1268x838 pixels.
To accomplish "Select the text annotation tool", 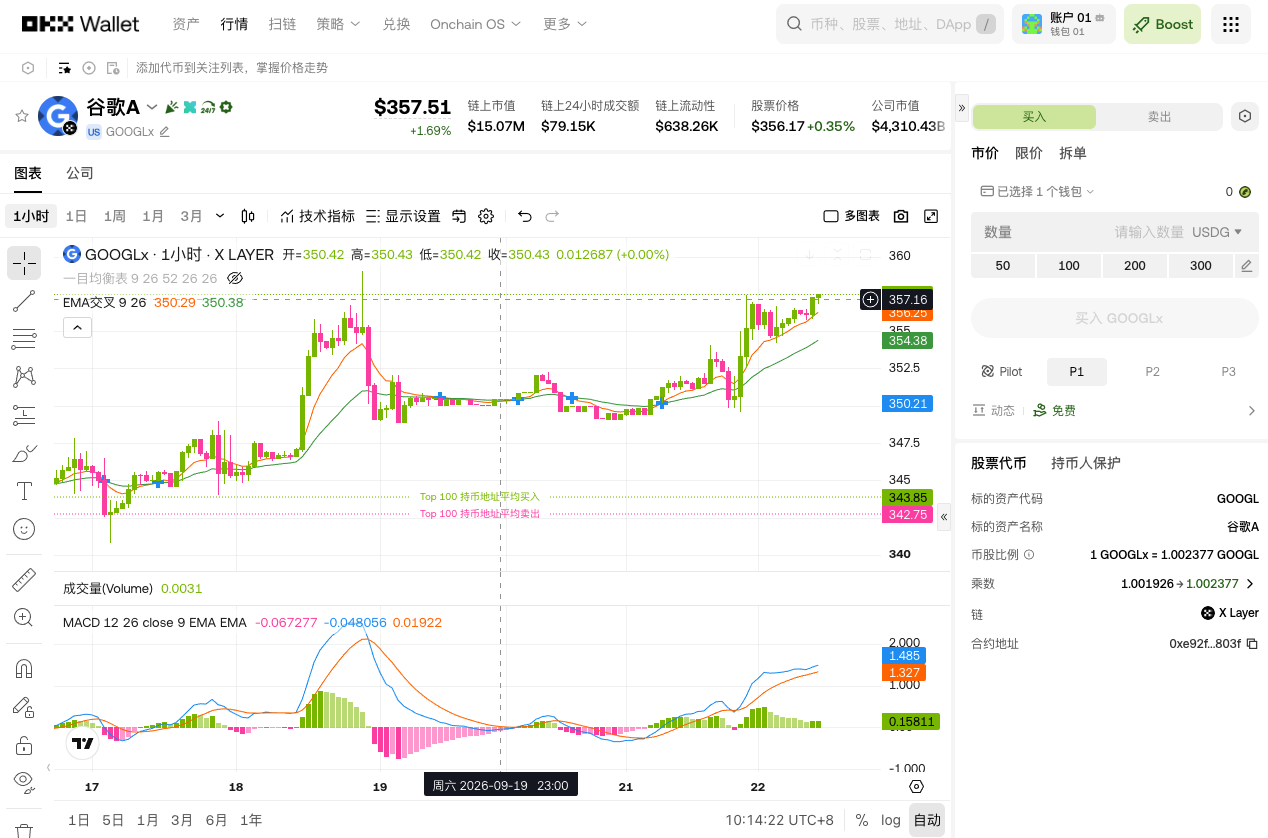I will [x=24, y=491].
